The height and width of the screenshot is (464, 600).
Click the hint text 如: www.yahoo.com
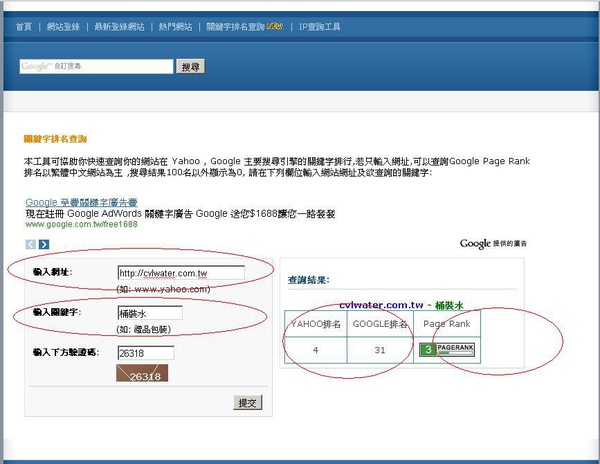pyautogui.click(x=163, y=289)
